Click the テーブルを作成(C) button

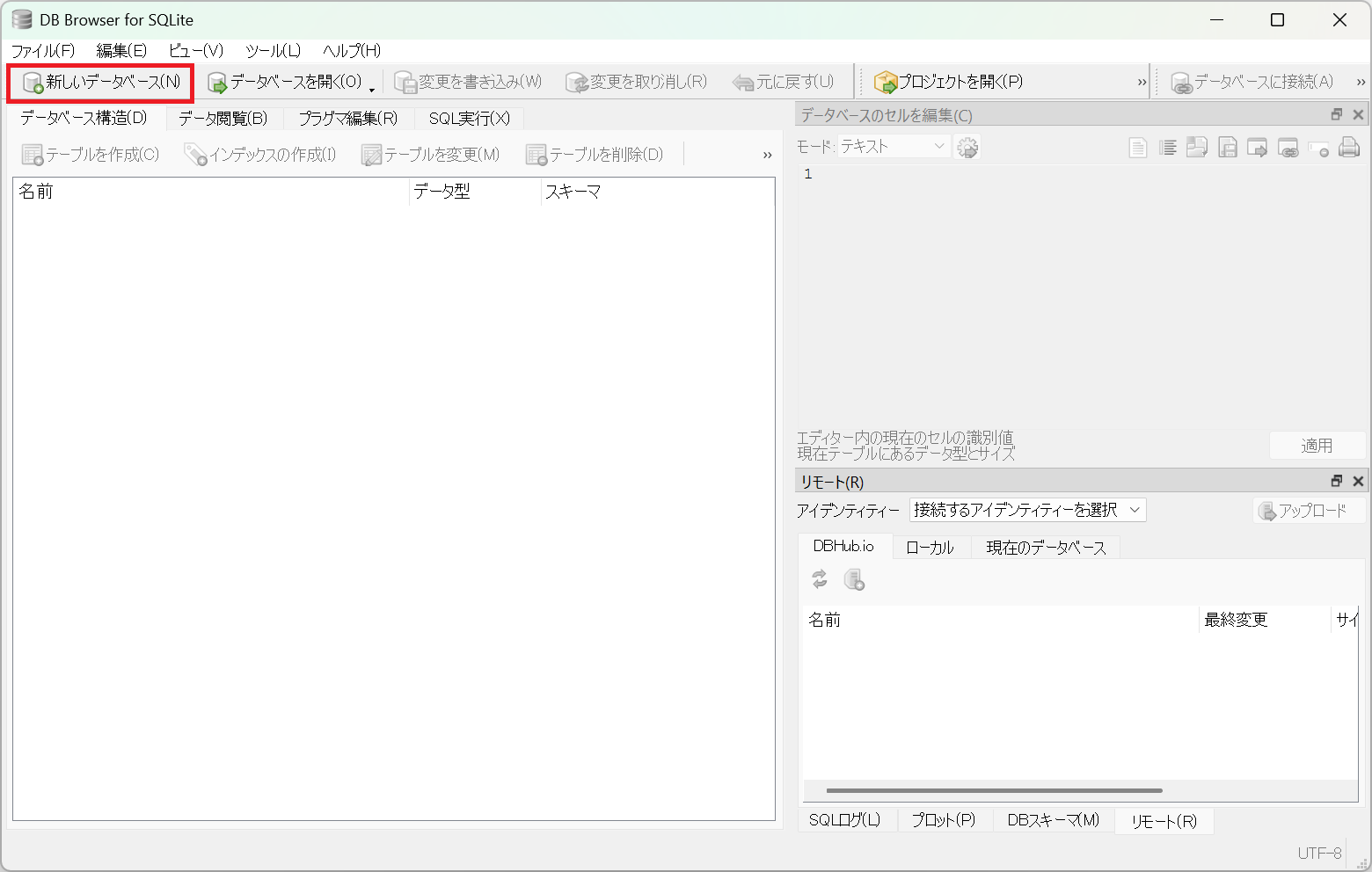pos(91,155)
